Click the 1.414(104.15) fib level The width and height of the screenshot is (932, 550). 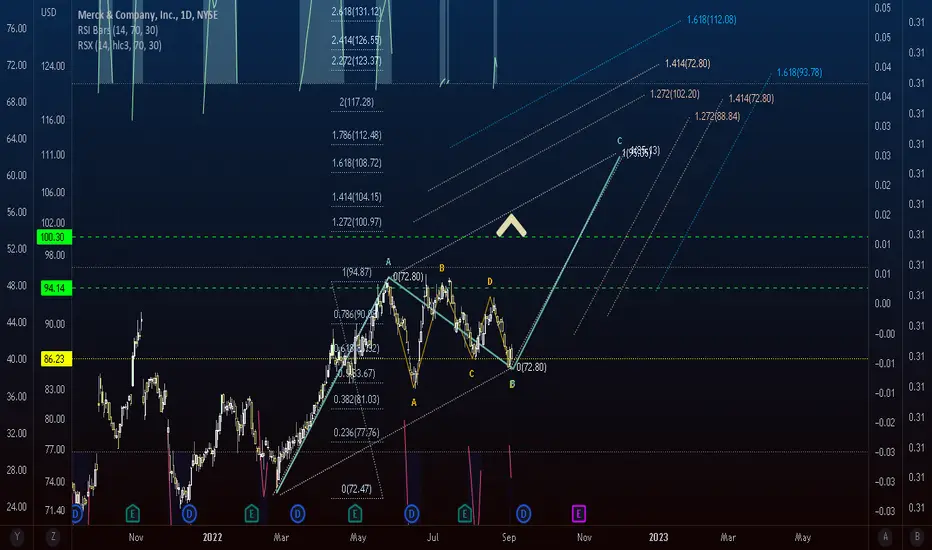point(357,197)
